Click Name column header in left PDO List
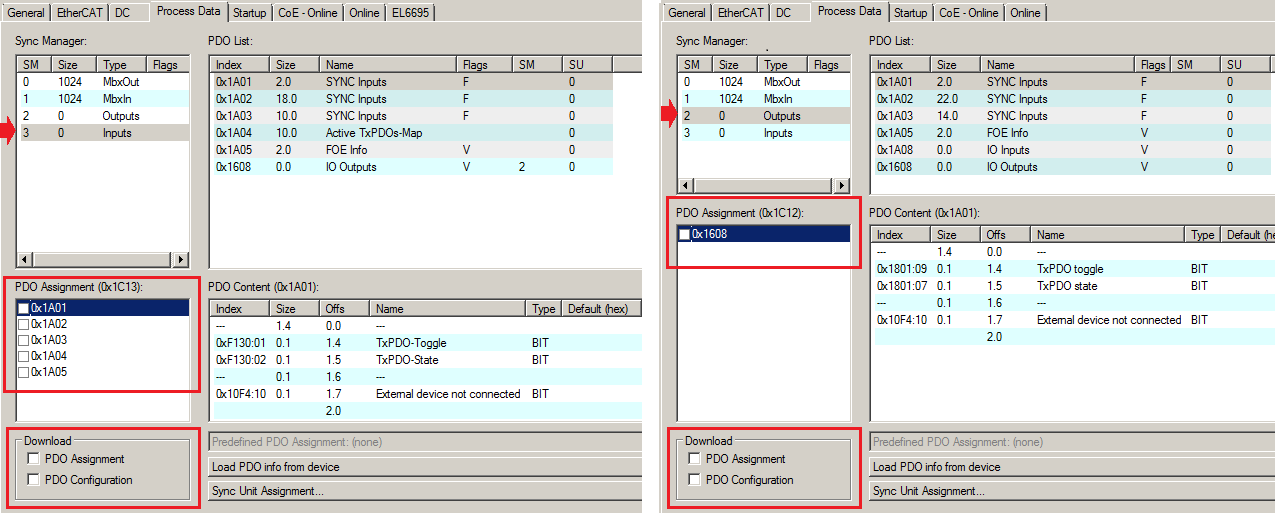1275x513 pixels. (390, 65)
